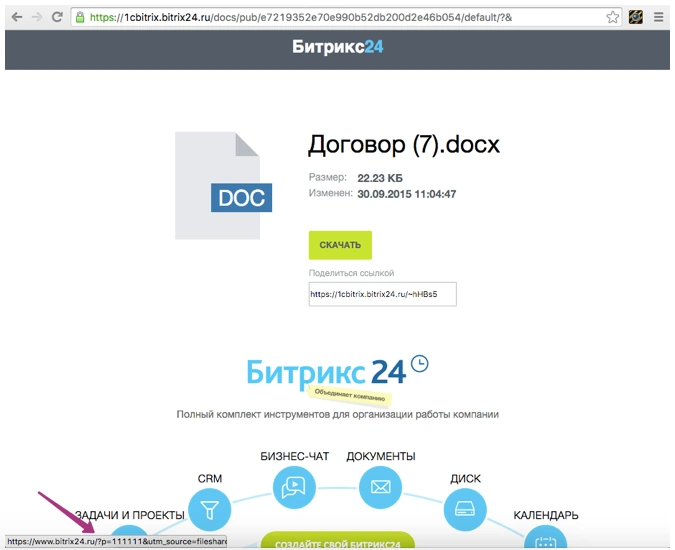Click the ДИСК label
This screenshot has height=550, width=675.
point(465,479)
